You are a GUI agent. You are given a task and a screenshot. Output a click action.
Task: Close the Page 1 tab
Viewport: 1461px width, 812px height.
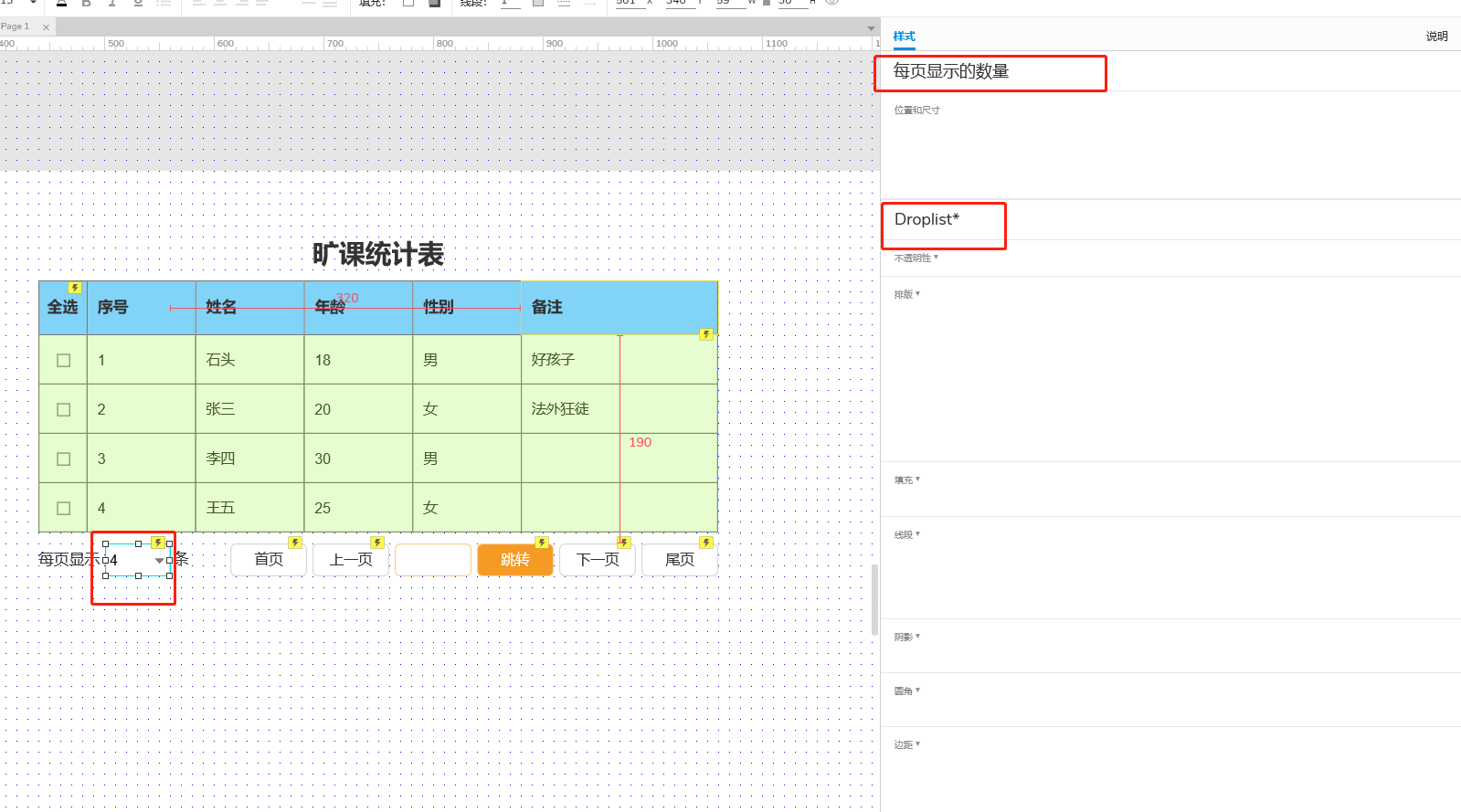pos(46,27)
